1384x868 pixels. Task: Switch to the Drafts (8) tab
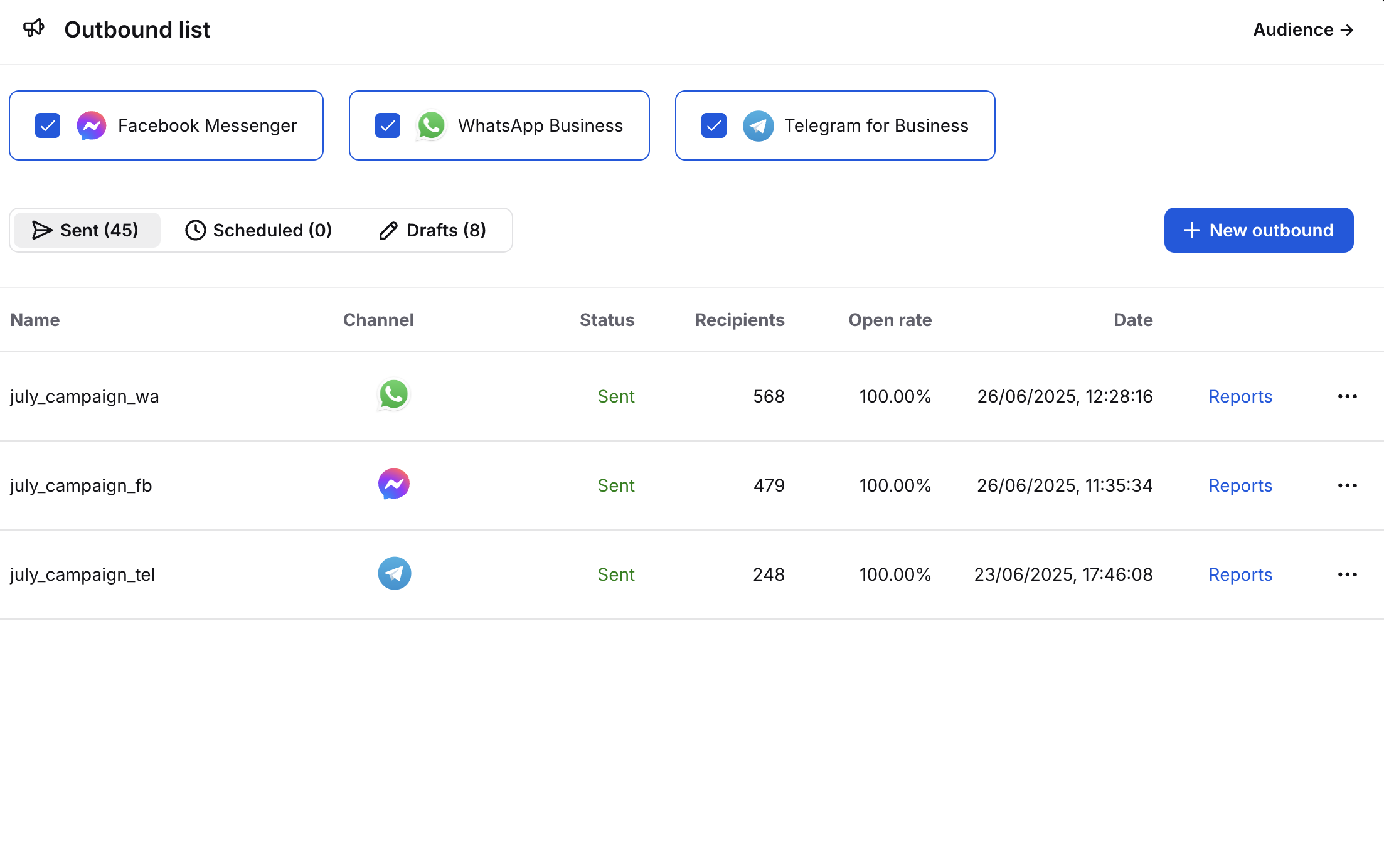pyautogui.click(x=432, y=230)
